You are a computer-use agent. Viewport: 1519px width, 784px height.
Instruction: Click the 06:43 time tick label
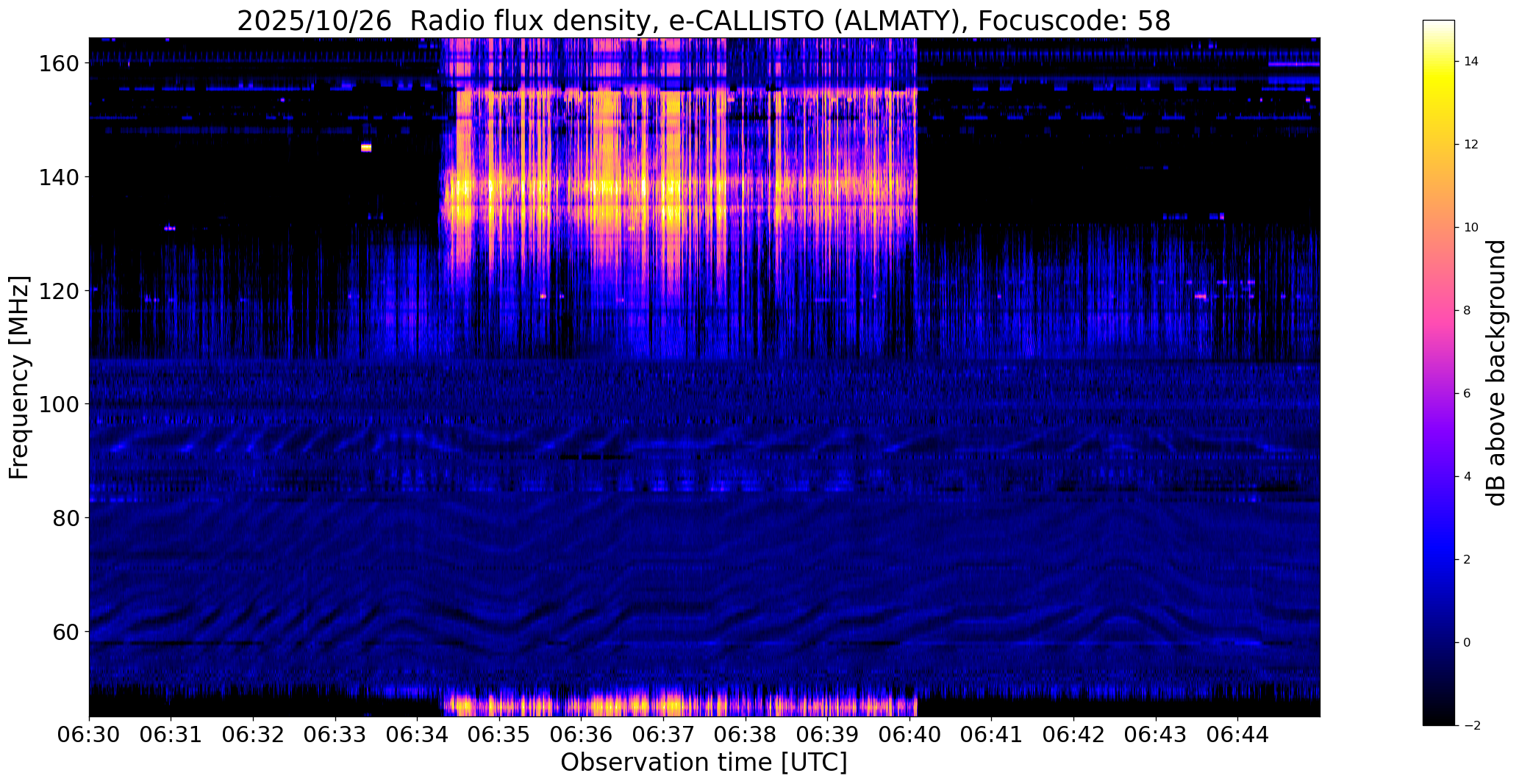pos(1156,733)
